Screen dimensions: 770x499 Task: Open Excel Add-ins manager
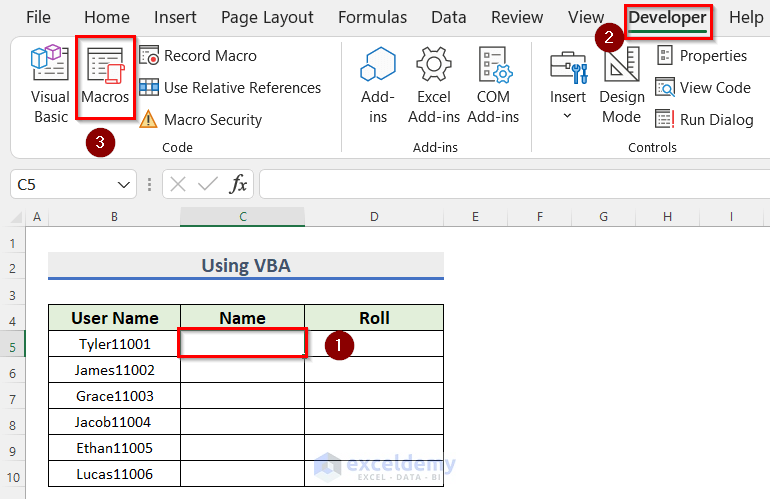click(x=434, y=85)
